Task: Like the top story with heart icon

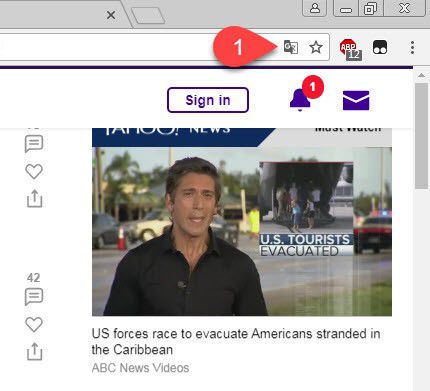Action: click(34, 171)
